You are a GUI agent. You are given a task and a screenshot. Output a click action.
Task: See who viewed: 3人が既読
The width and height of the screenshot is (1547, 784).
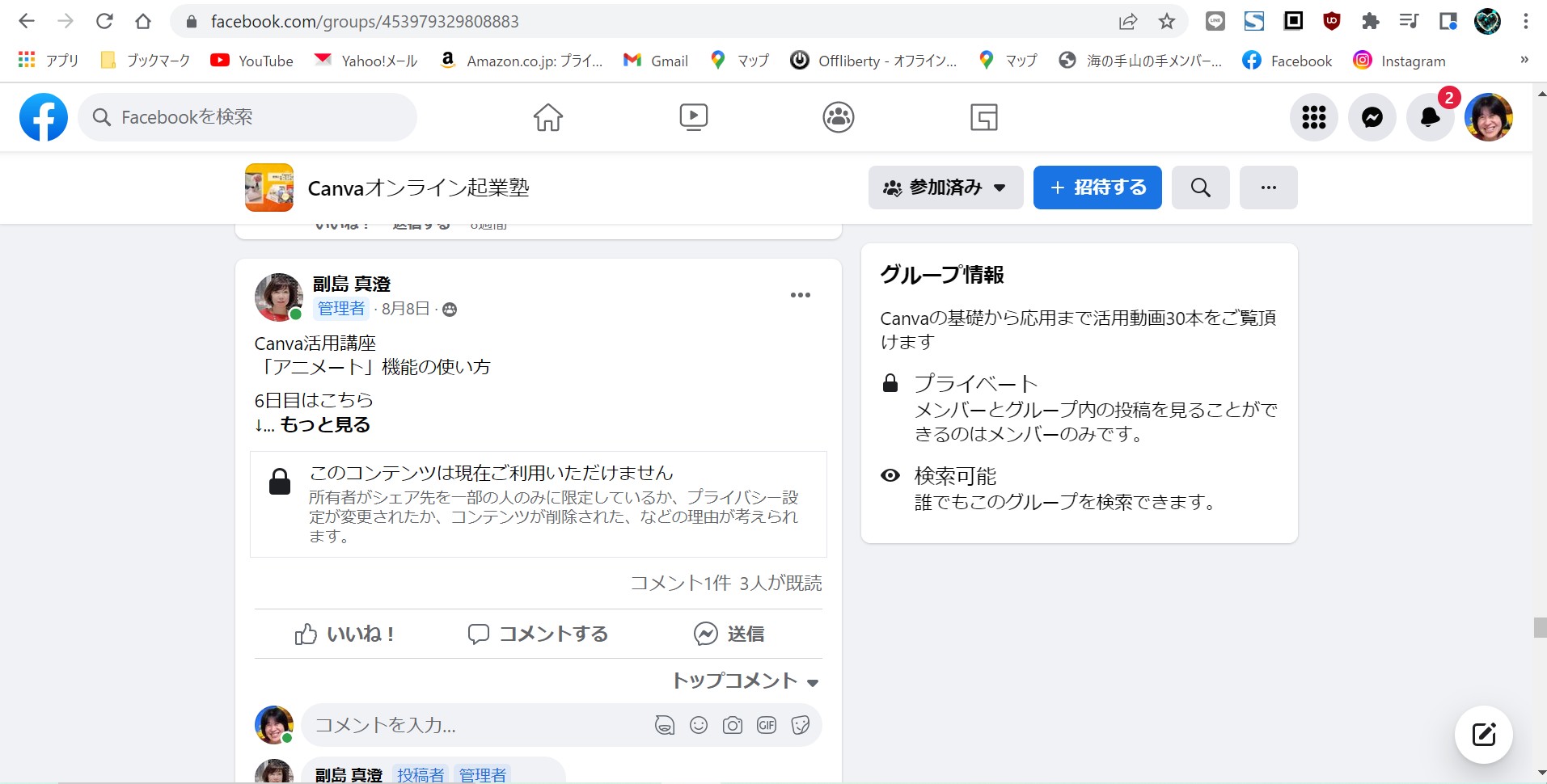tap(781, 583)
